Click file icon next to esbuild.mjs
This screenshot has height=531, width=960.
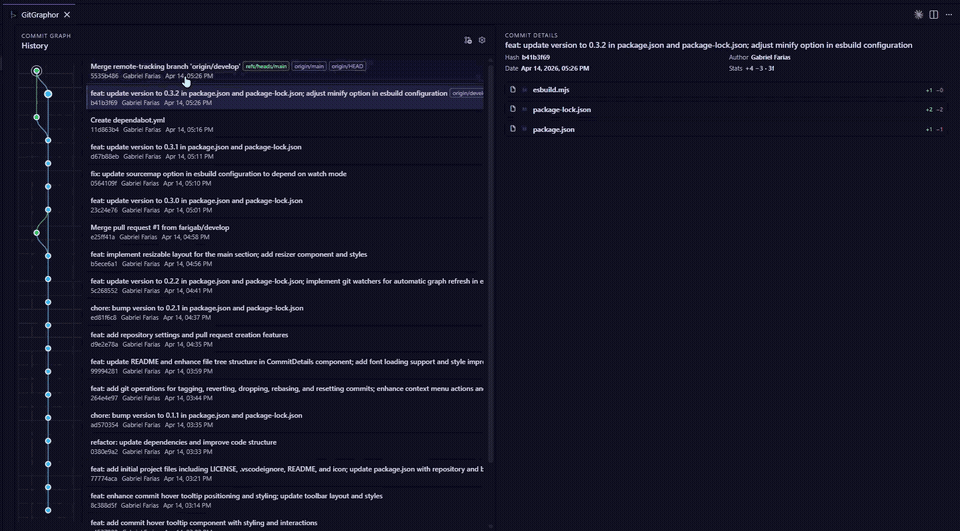click(513, 89)
